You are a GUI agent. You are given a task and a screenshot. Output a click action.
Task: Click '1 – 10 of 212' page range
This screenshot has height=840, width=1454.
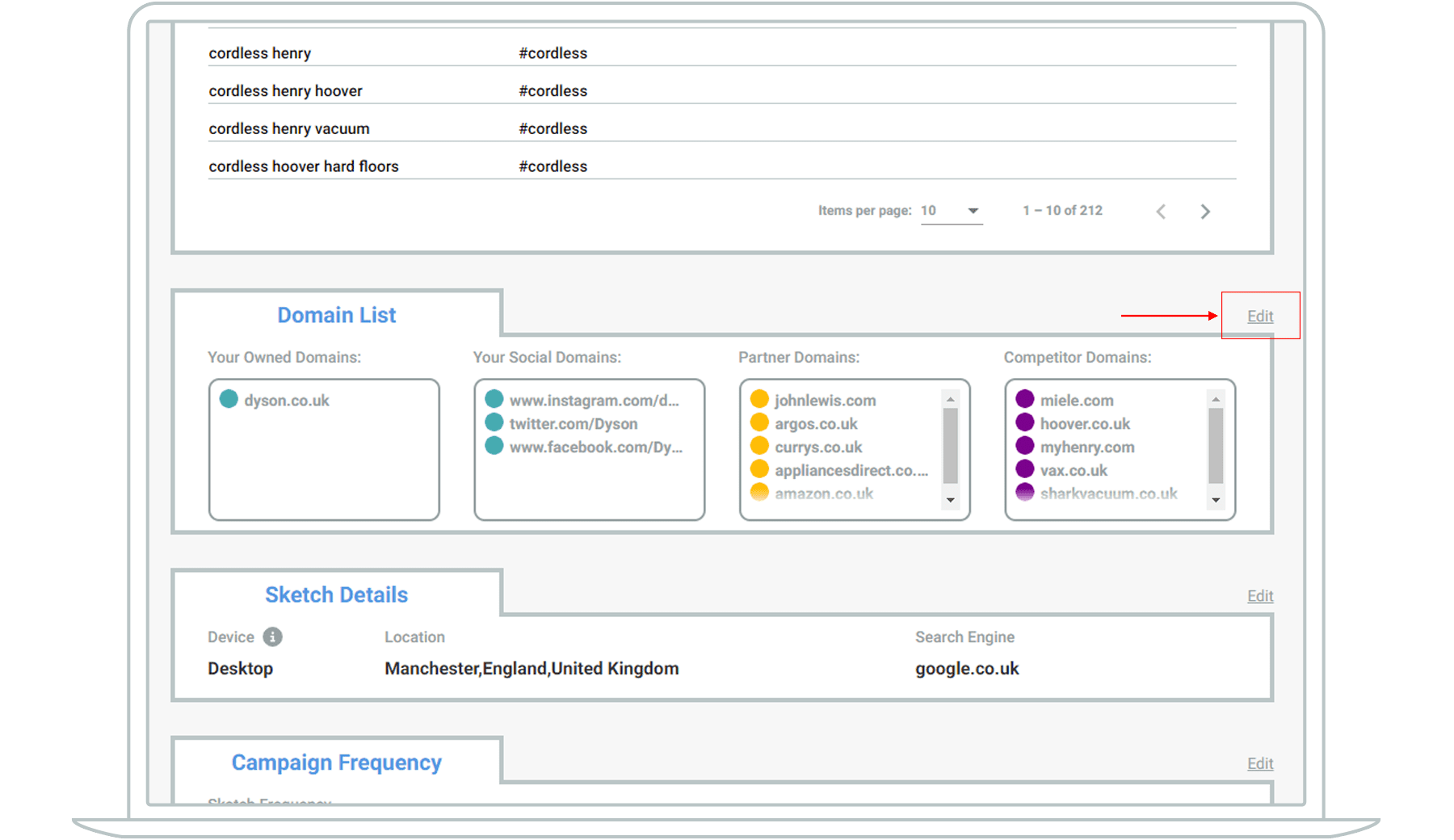pos(1062,211)
